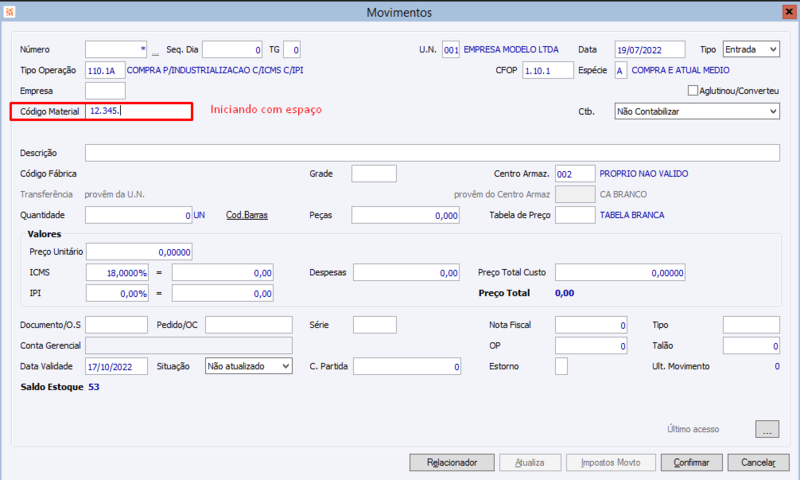Click the Ult. Movimento value
This screenshot has width=800, height=480.
(x=777, y=366)
